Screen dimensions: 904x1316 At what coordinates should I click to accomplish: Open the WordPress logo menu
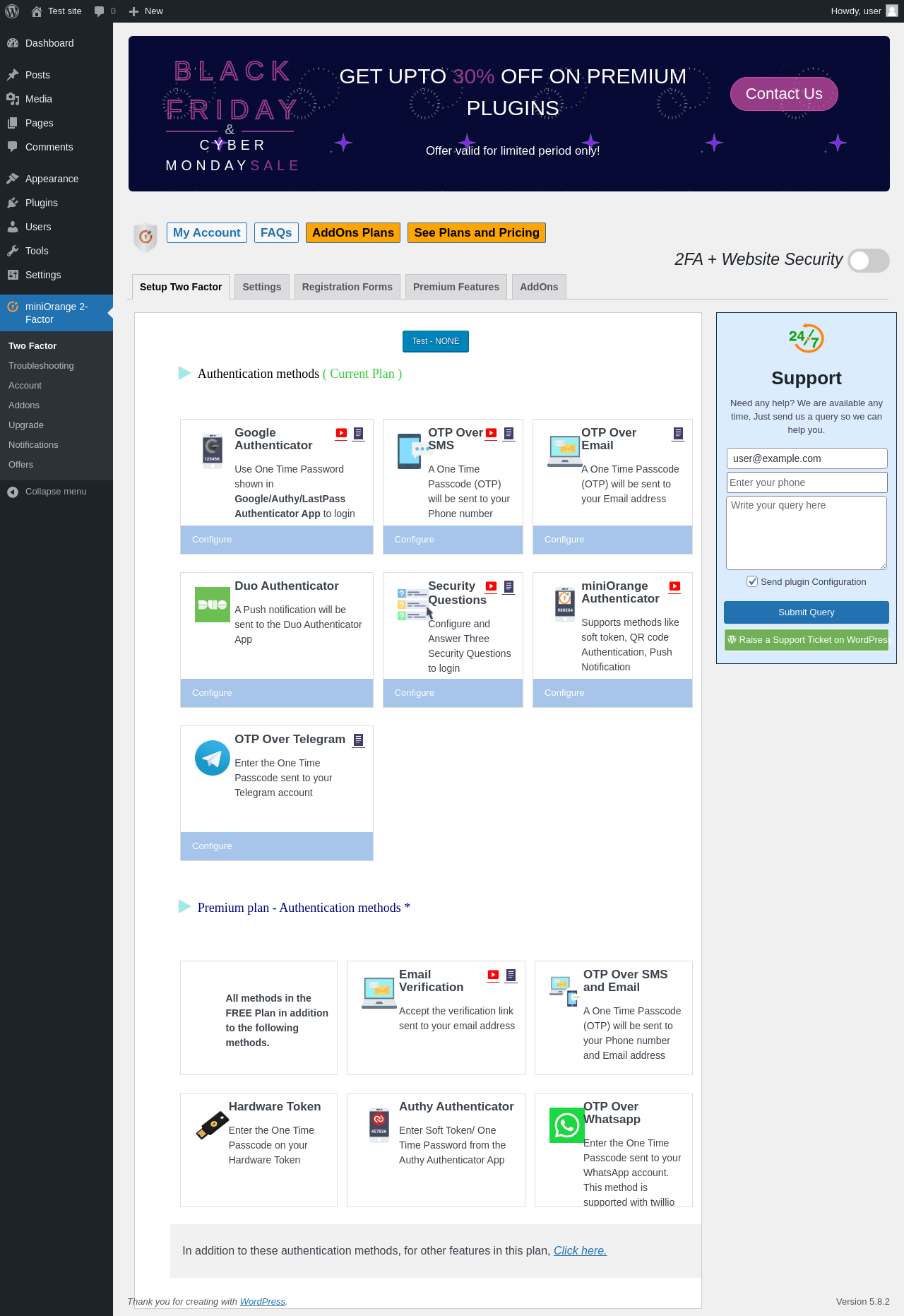coord(12,11)
